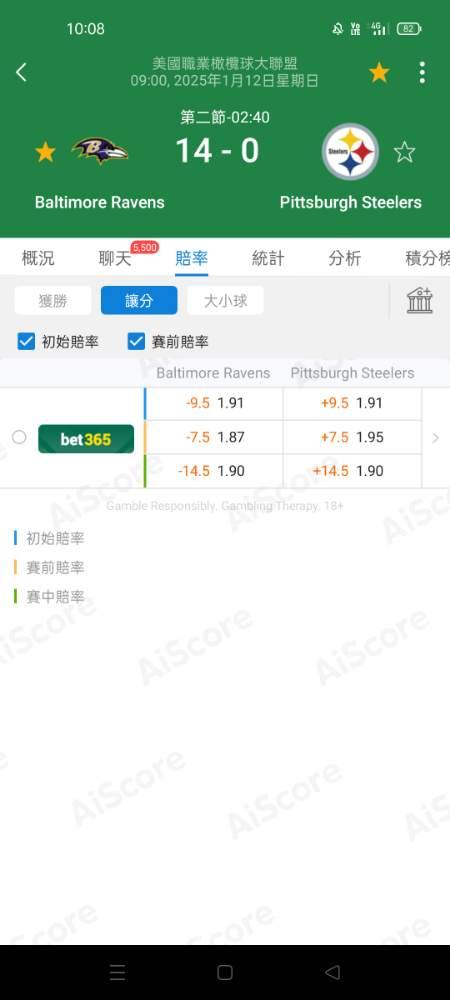
Task: Switch to the 概況 tab
Action: tap(38, 258)
